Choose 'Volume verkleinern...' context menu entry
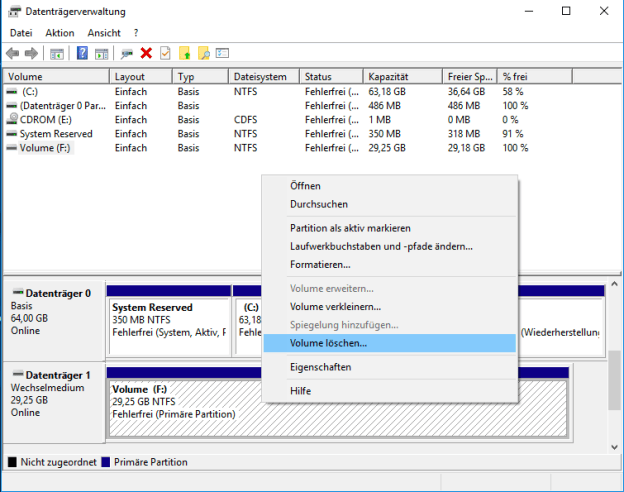 (335, 307)
